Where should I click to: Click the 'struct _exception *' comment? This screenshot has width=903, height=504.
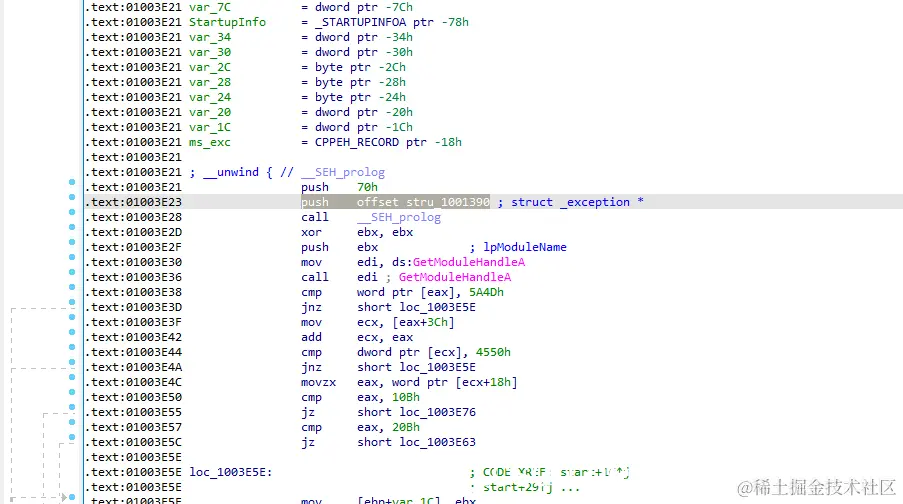pyautogui.click(x=577, y=202)
